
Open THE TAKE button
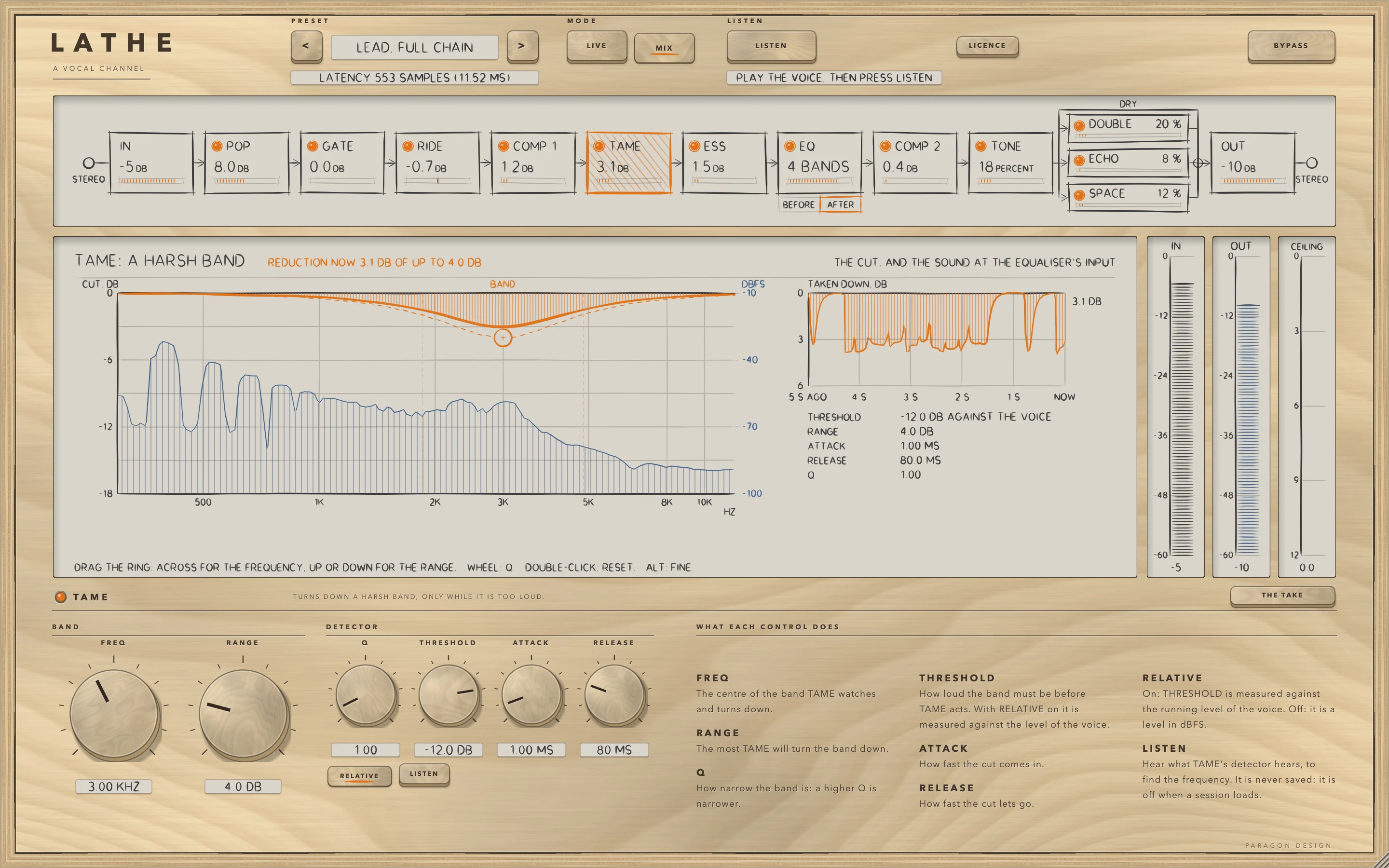click(1282, 596)
